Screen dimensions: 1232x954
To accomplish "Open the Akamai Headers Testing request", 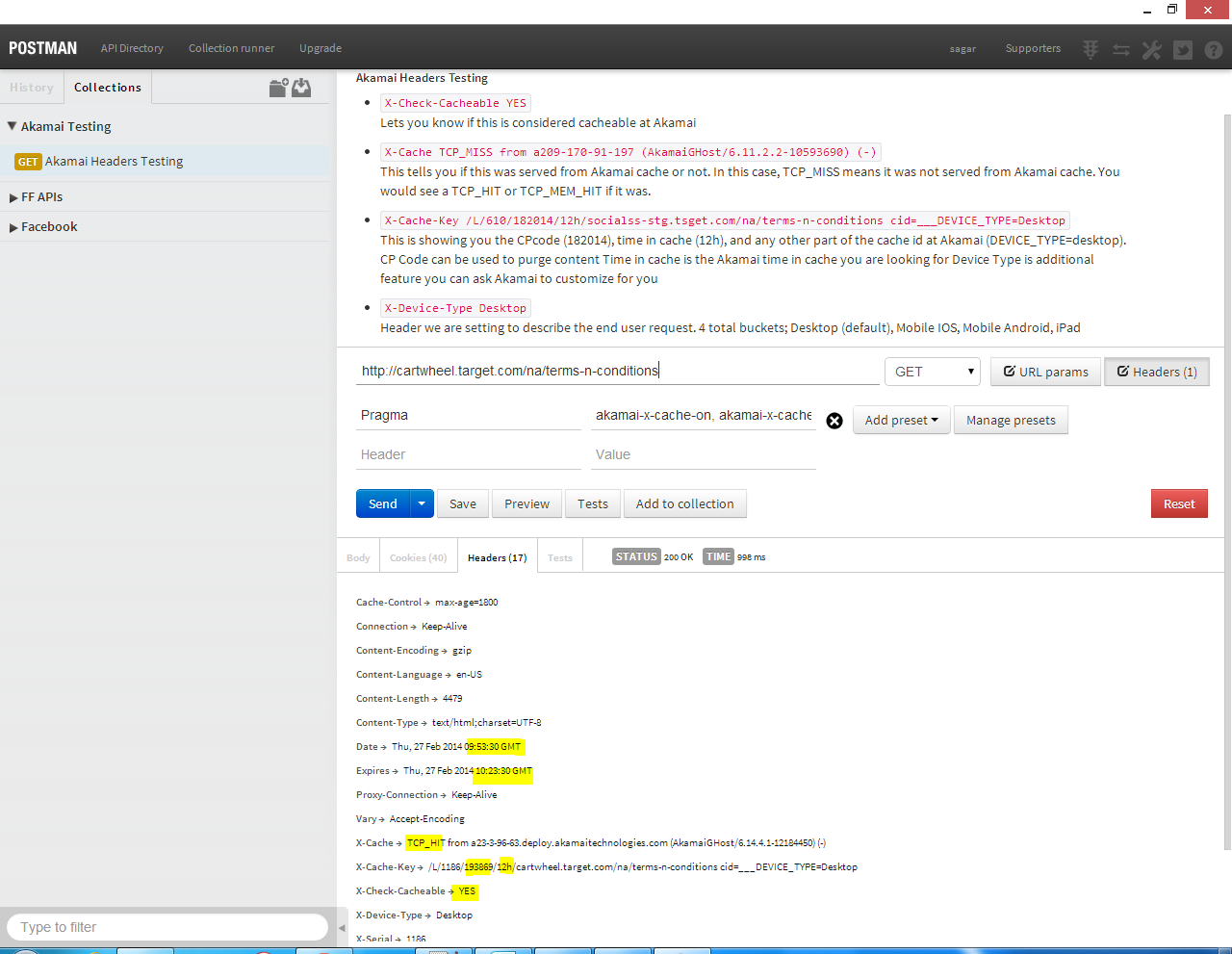I will pos(165,162).
